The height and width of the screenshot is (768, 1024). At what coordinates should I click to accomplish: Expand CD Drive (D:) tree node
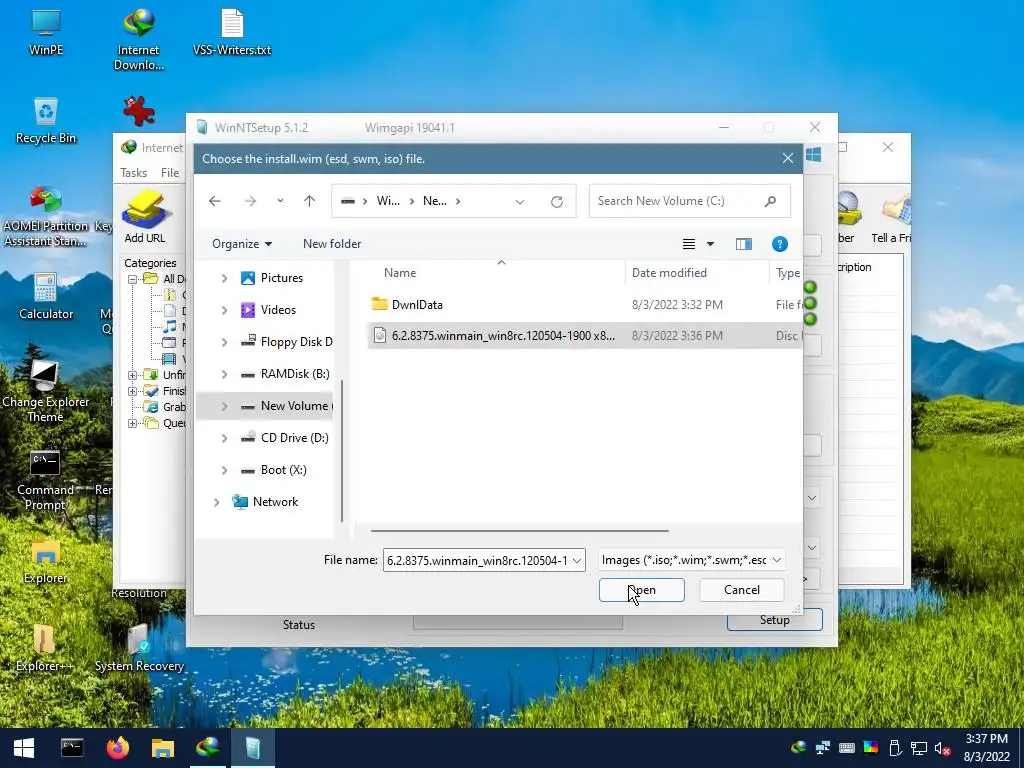224,438
